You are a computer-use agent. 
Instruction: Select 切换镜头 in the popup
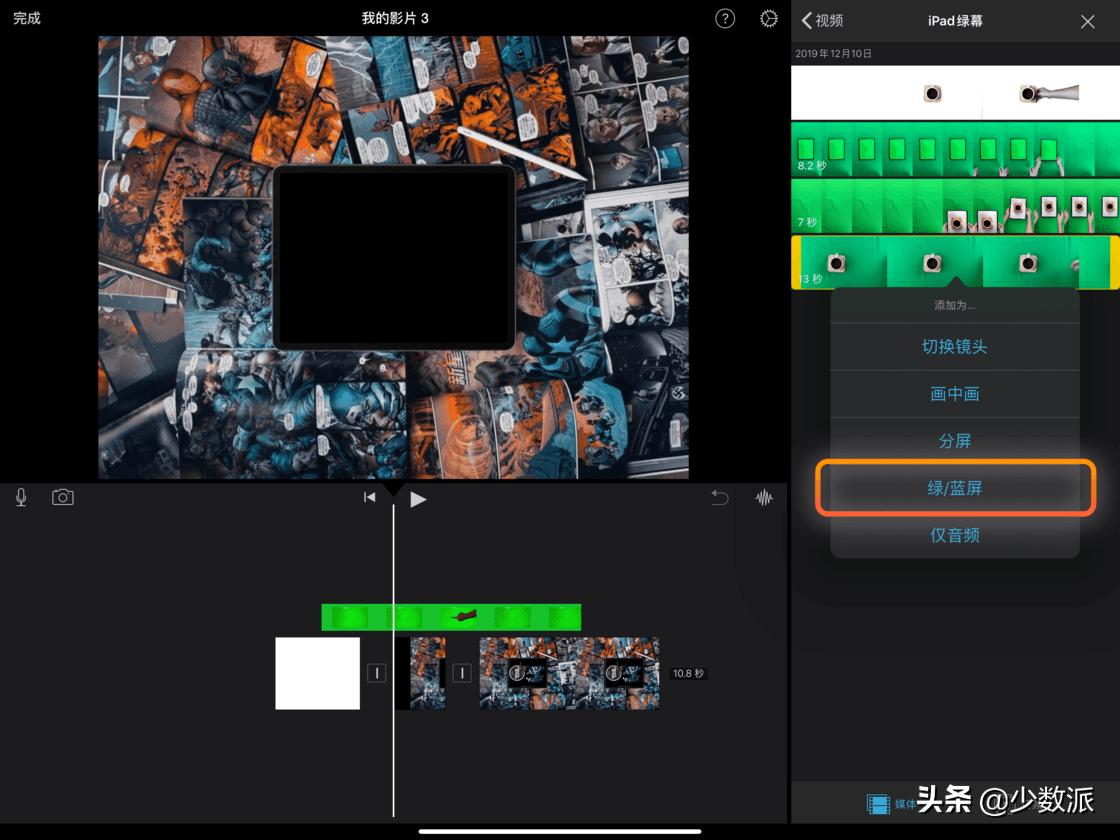coord(954,347)
